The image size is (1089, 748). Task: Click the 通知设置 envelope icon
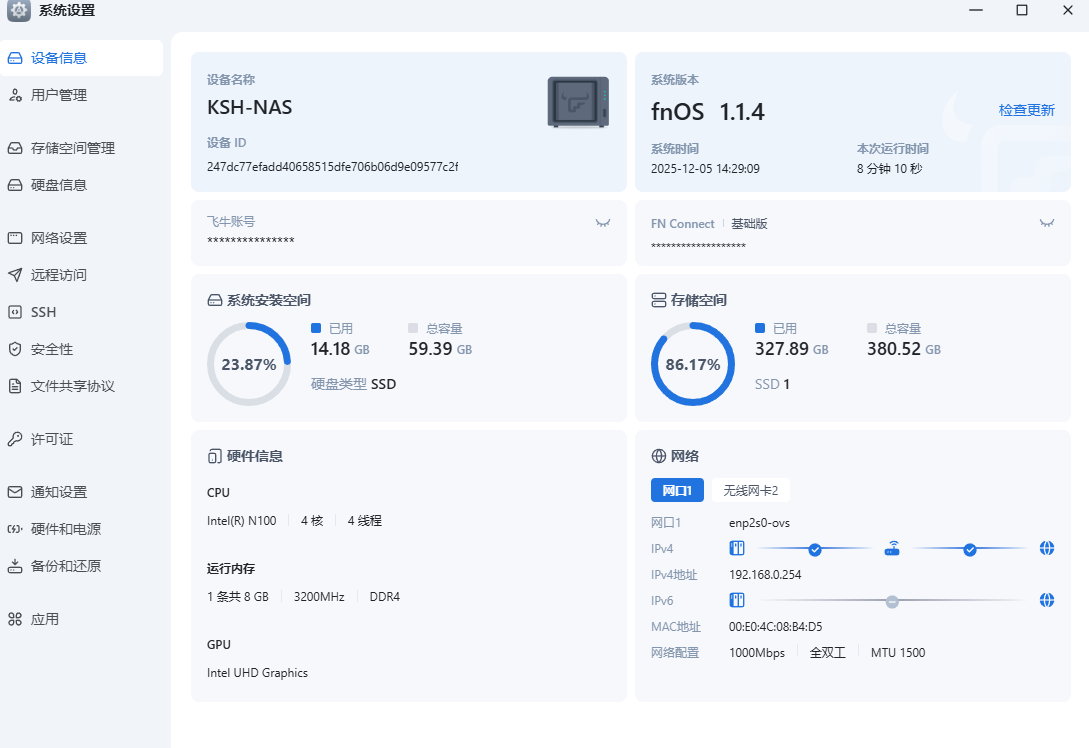coord(15,492)
